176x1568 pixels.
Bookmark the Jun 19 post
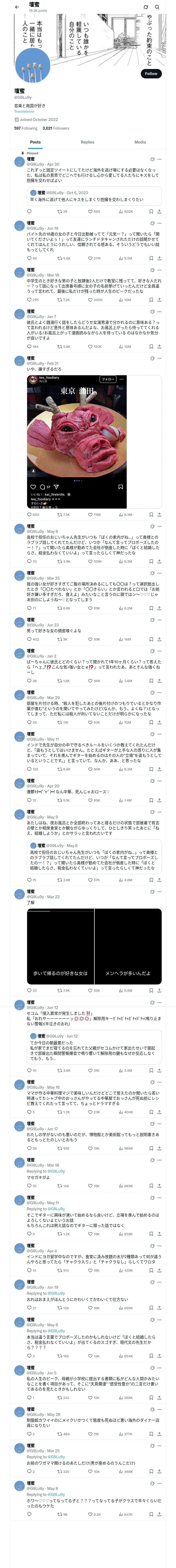point(151,258)
